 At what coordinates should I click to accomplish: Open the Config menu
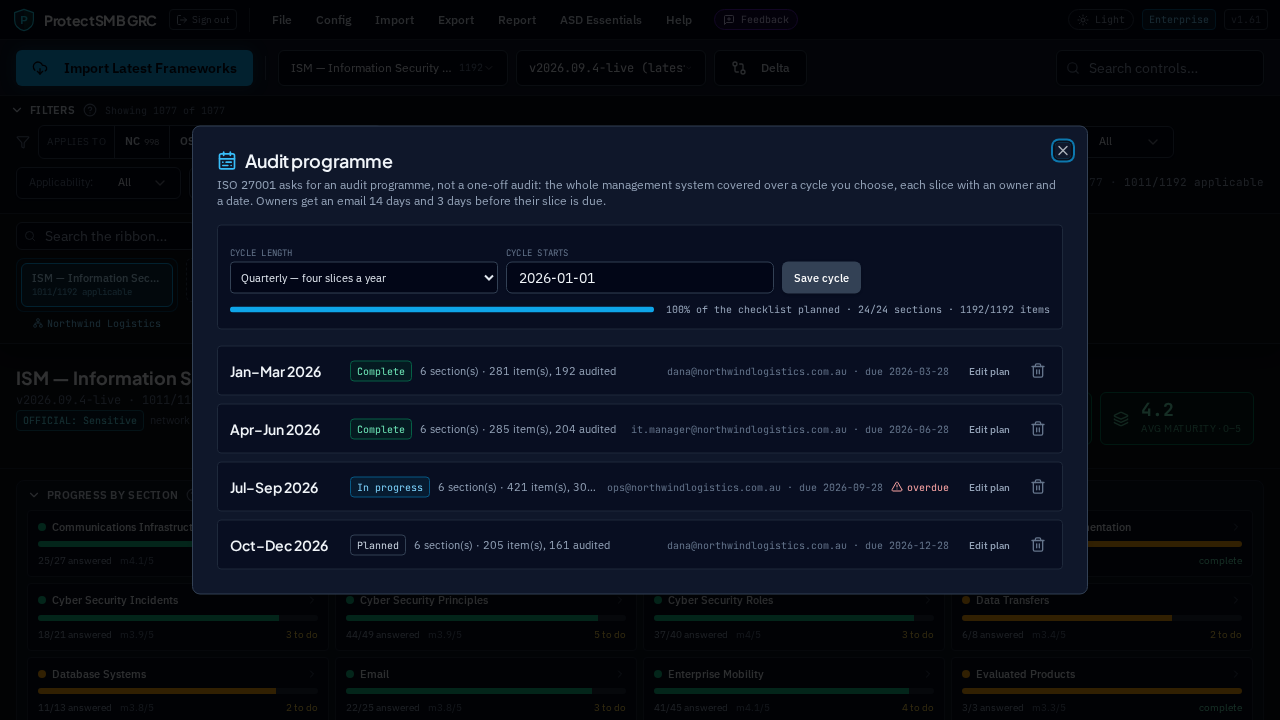click(333, 20)
